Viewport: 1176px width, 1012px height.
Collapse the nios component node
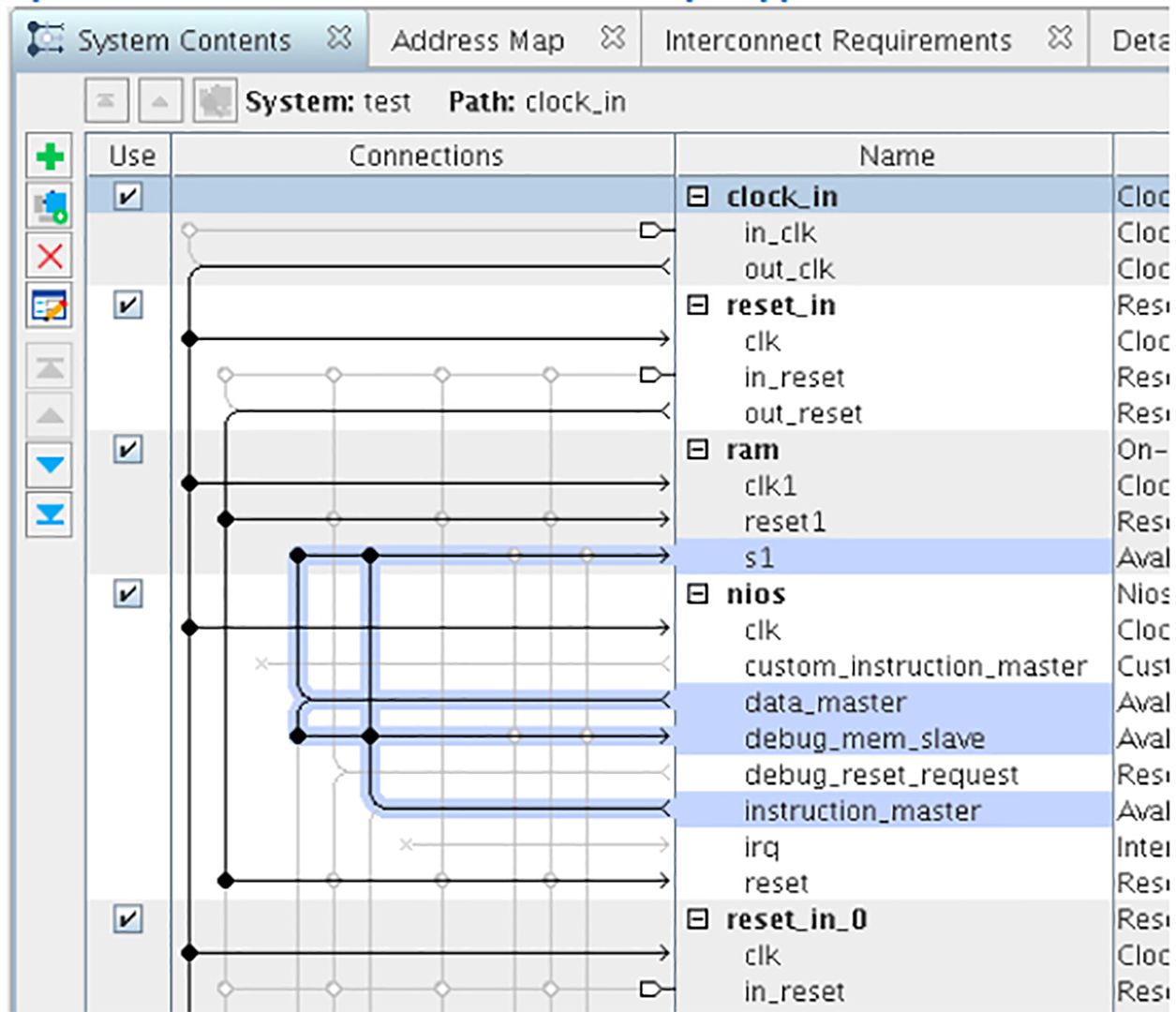[x=697, y=594]
